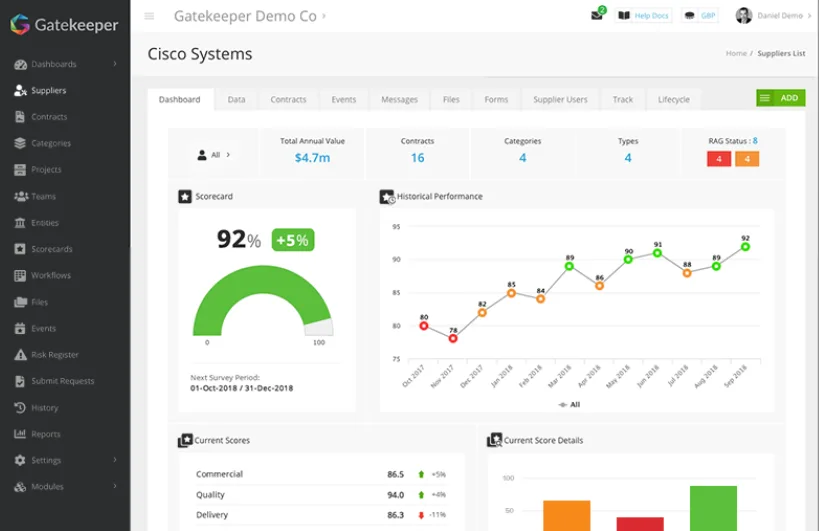This screenshot has width=819, height=531.
Task: Click the Categories layers icon in sidebar
Action: pyautogui.click(x=20, y=143)
